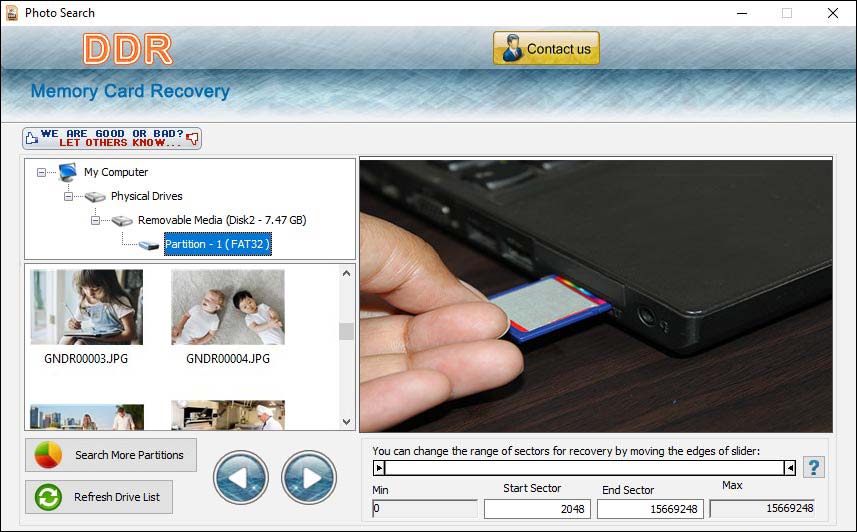The width and height of the screenshot is (857, 532).
Task: Collapse the Removable Media Disk2 node
Action: pos(95,220)
